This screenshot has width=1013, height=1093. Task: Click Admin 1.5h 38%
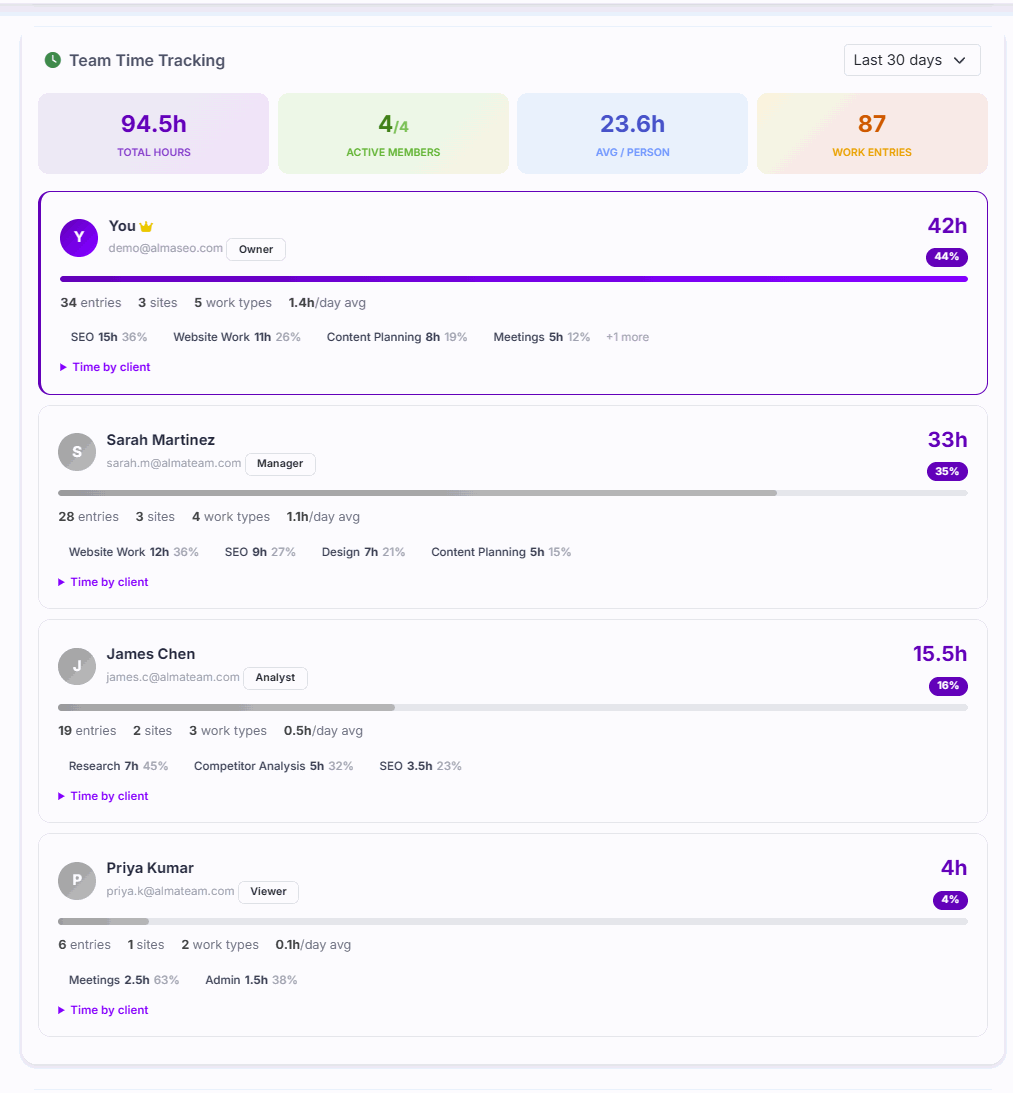coord(251,980)
